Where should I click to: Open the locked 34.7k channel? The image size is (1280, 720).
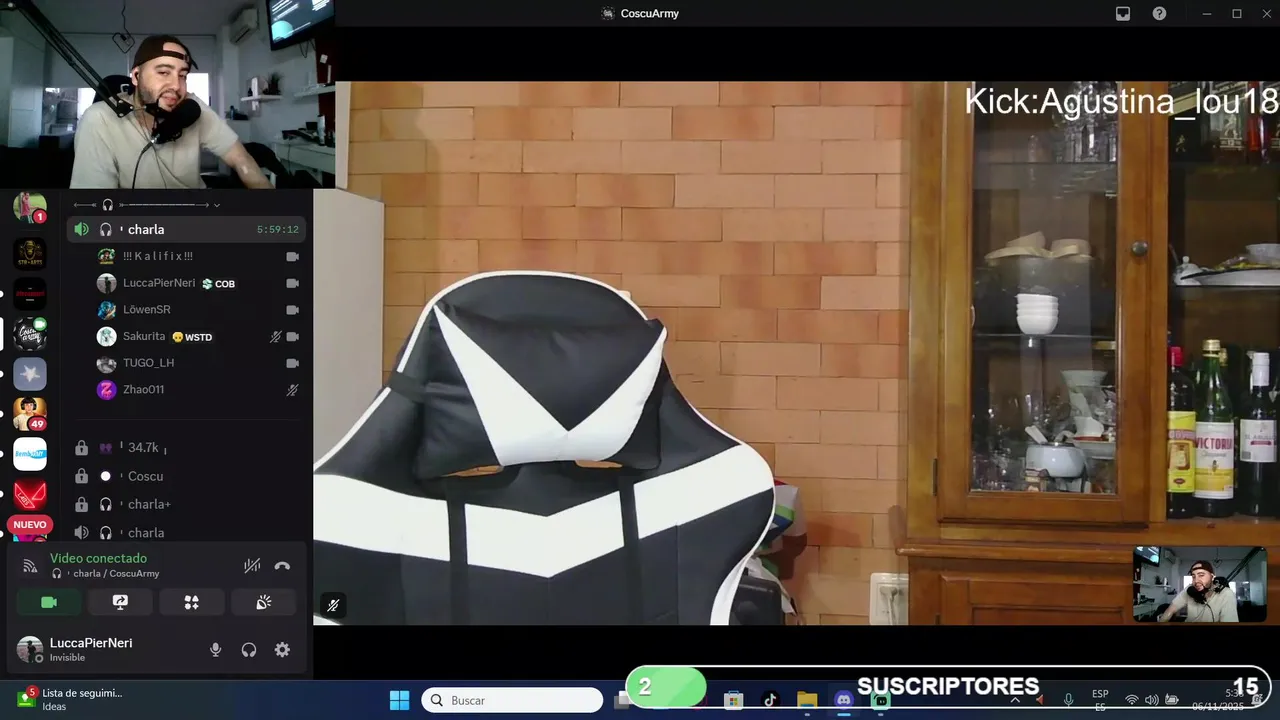[x=186, y=448]
